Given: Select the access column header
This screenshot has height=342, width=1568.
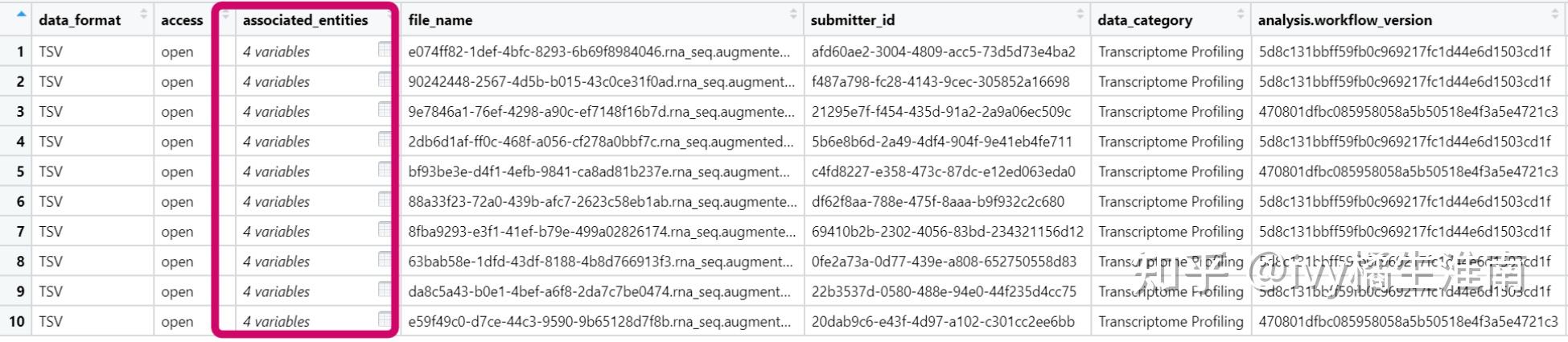Looking at the screenshot, I should [x=182, y=20].
